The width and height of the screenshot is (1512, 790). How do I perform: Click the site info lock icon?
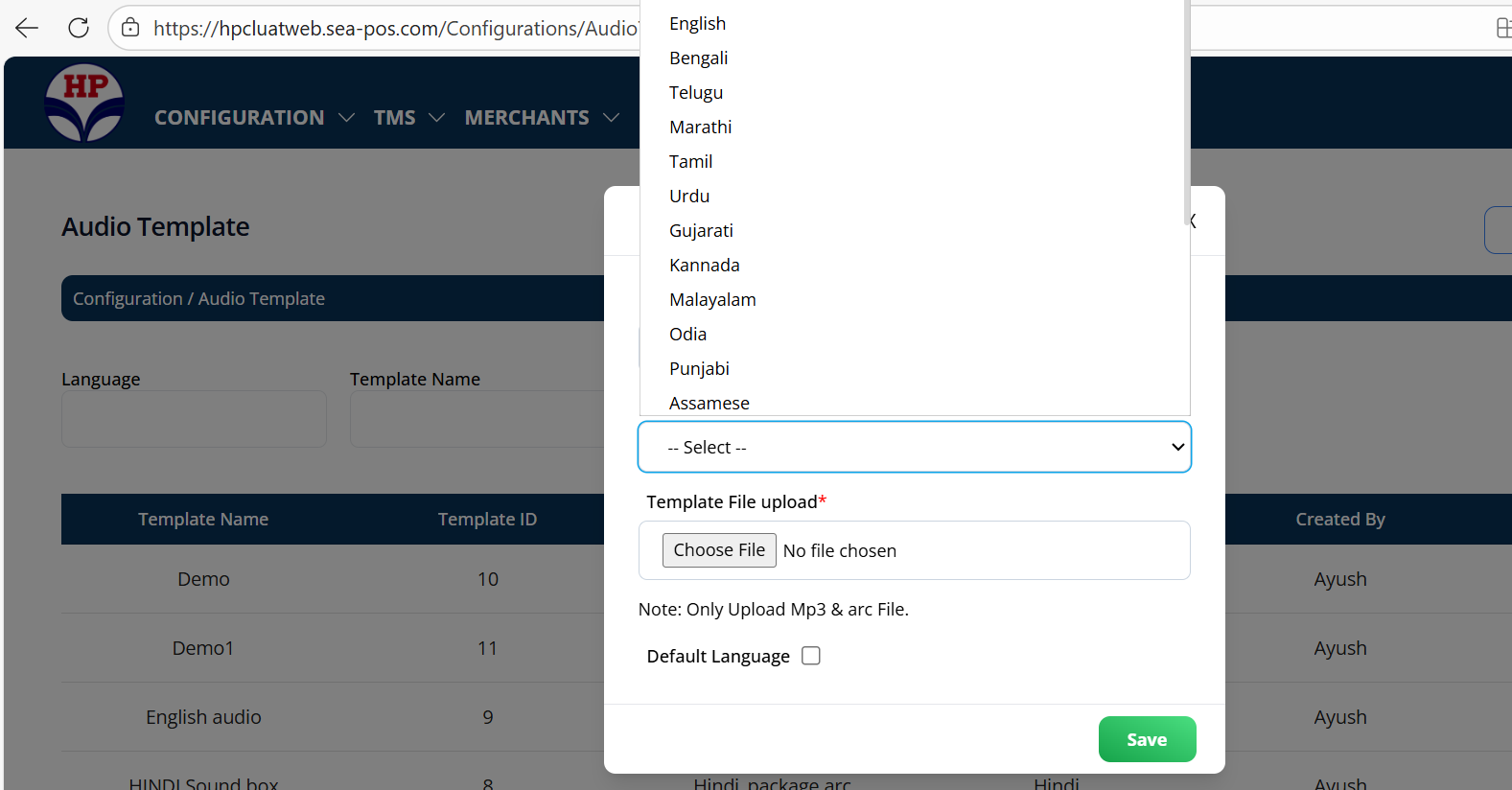click(x=130, y=28)
